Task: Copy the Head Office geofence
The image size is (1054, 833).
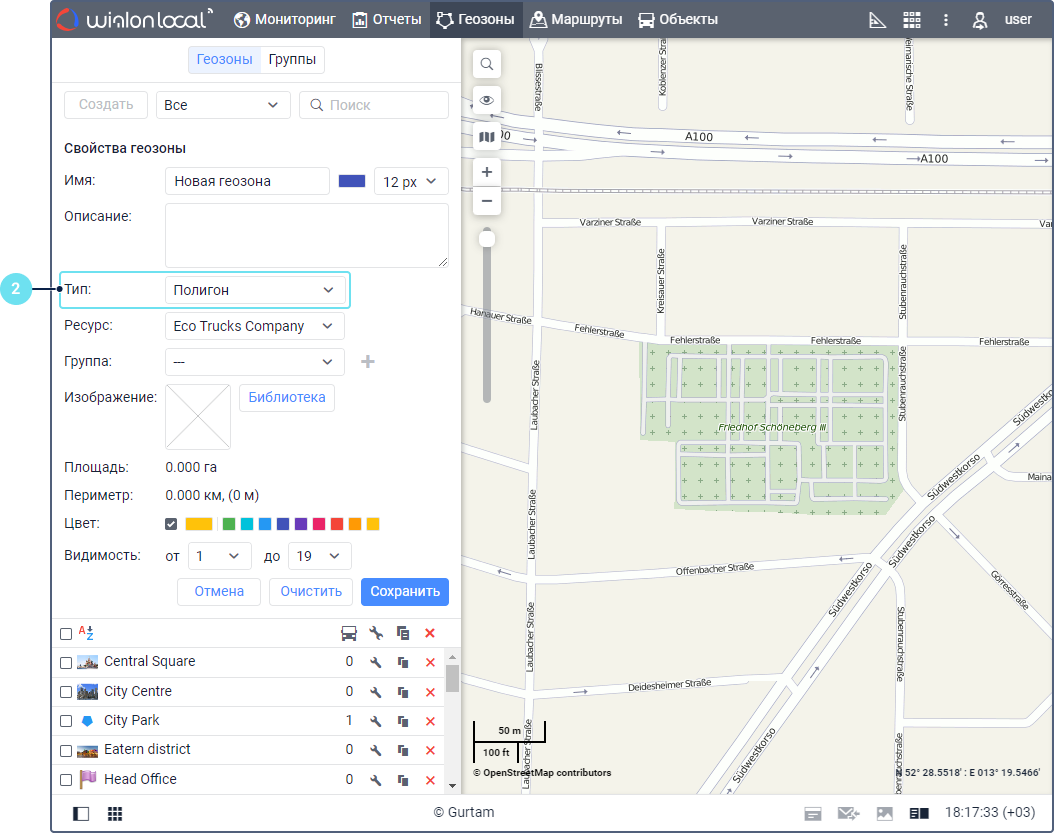Action: point(403,780)
